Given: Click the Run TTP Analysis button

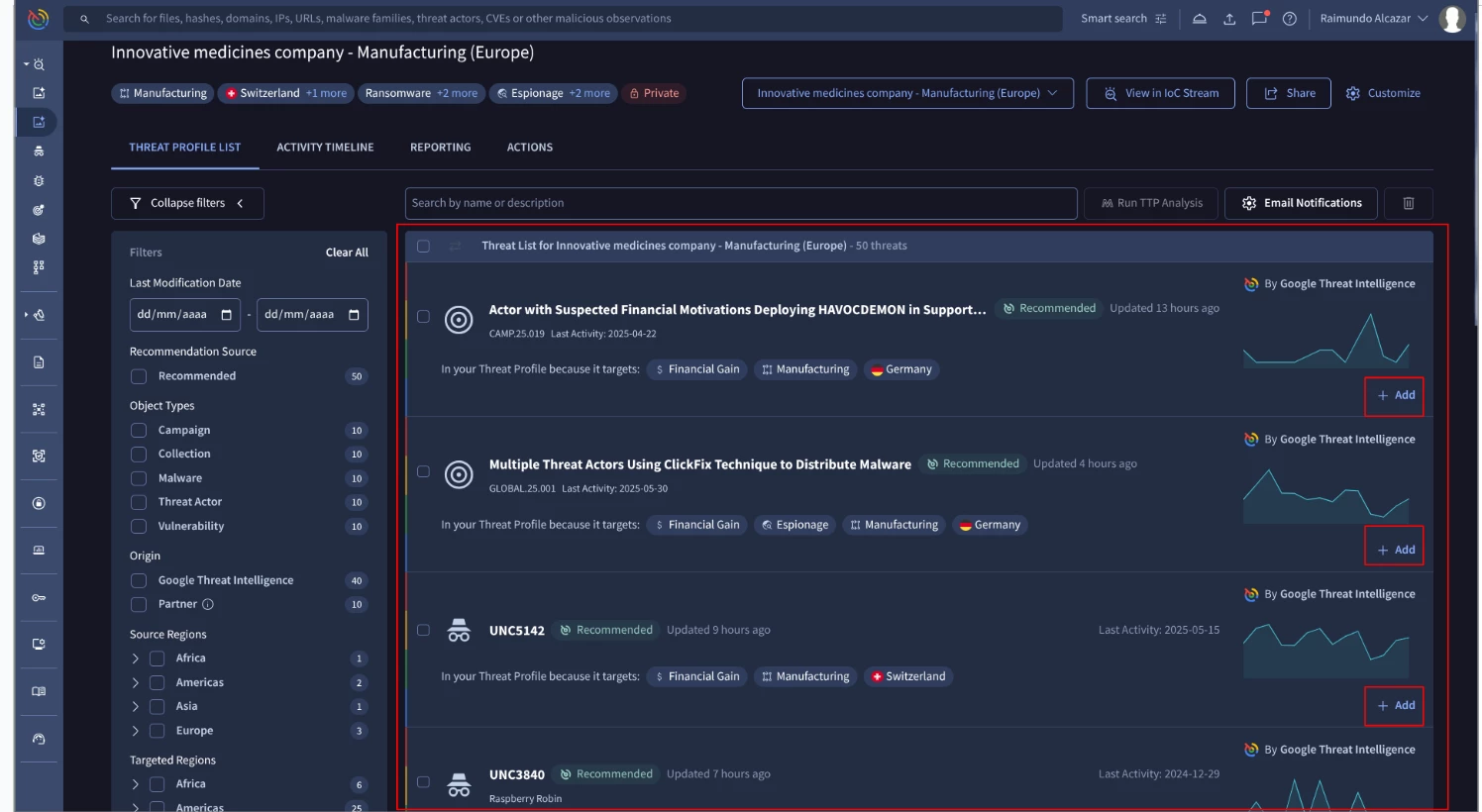Looking at the screenshot, I should pos(1152,203).
